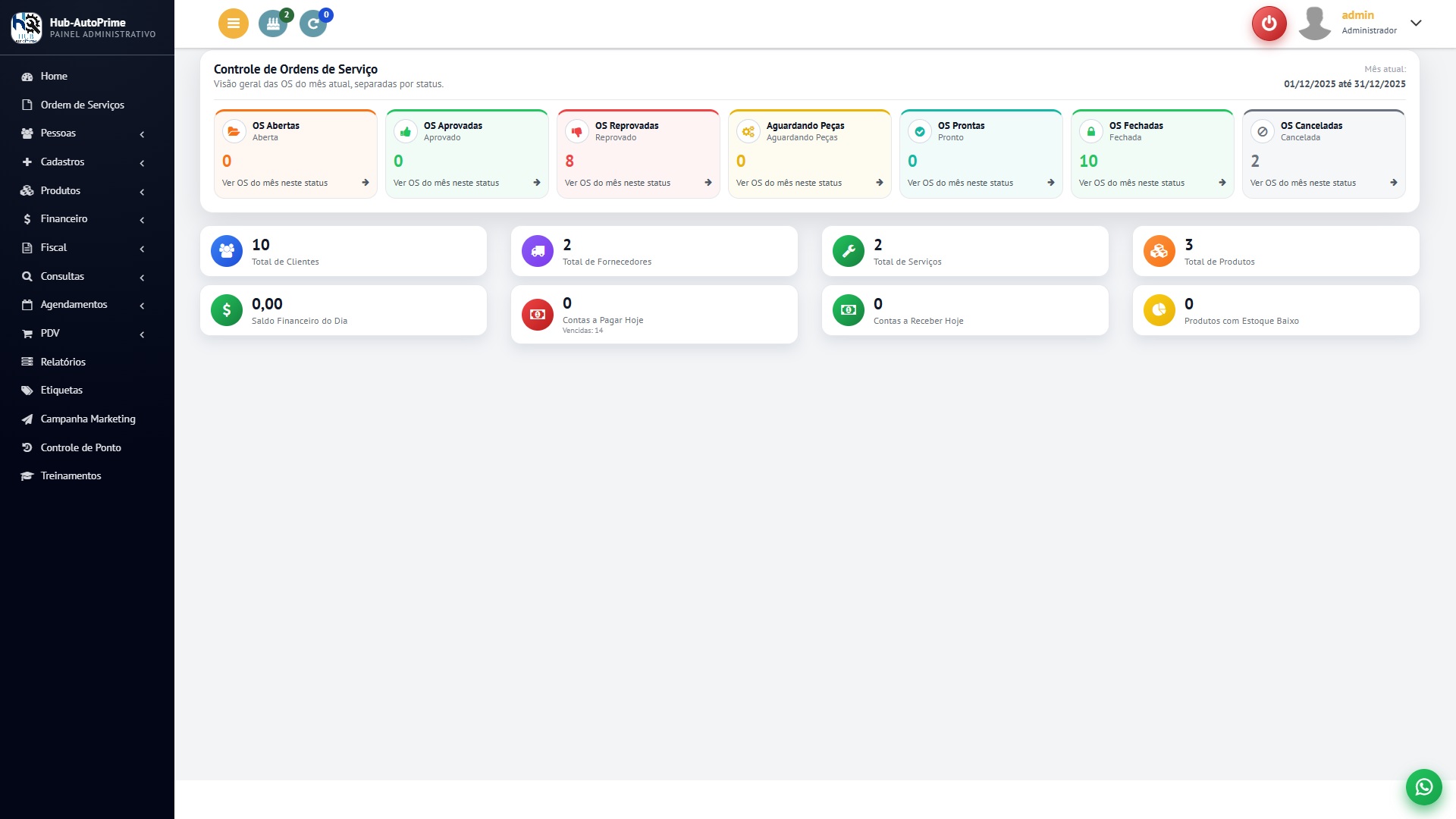Click the Treinamentos sidebar item
The width and height of the screenshot is (1456, 819).
pyautogui.click(x=71, y=475)
